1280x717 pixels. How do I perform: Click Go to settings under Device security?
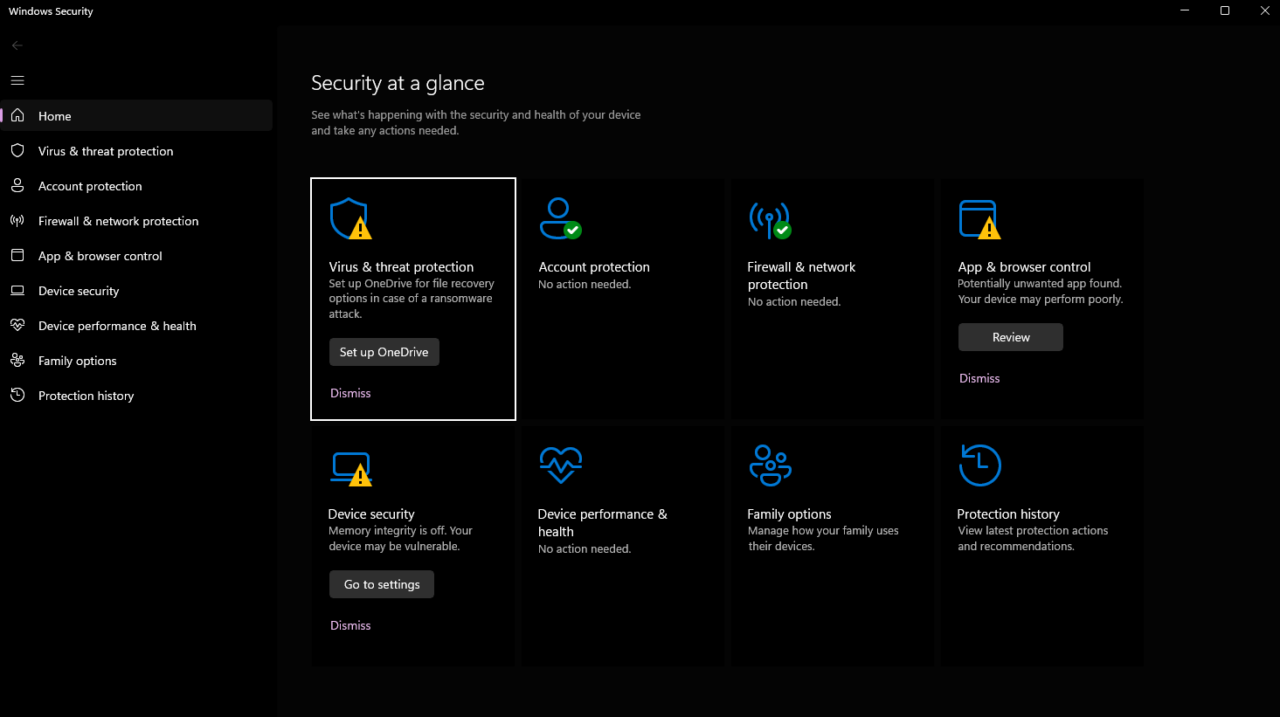(x=381, y=583)
